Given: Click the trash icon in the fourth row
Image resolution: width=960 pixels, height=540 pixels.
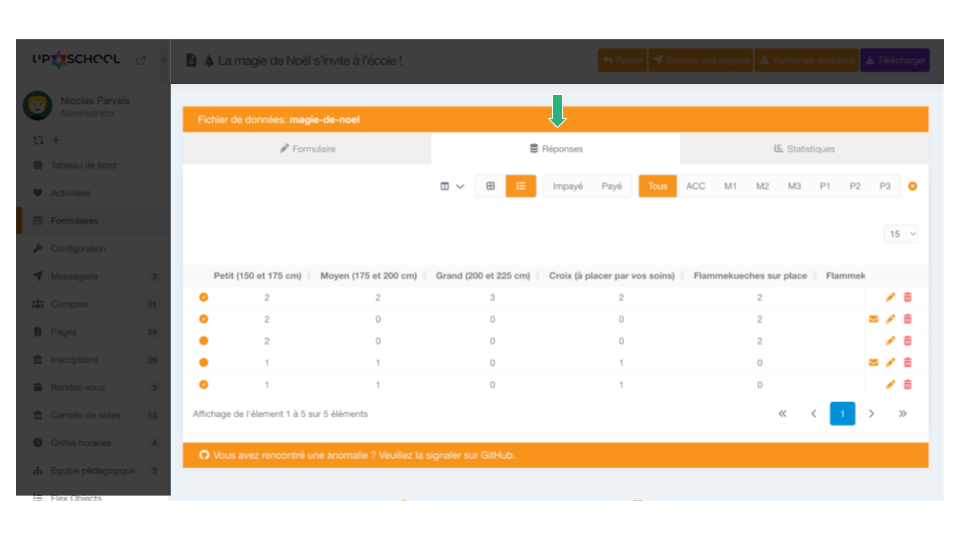Looking at the screenshot, I should (908, 363).
